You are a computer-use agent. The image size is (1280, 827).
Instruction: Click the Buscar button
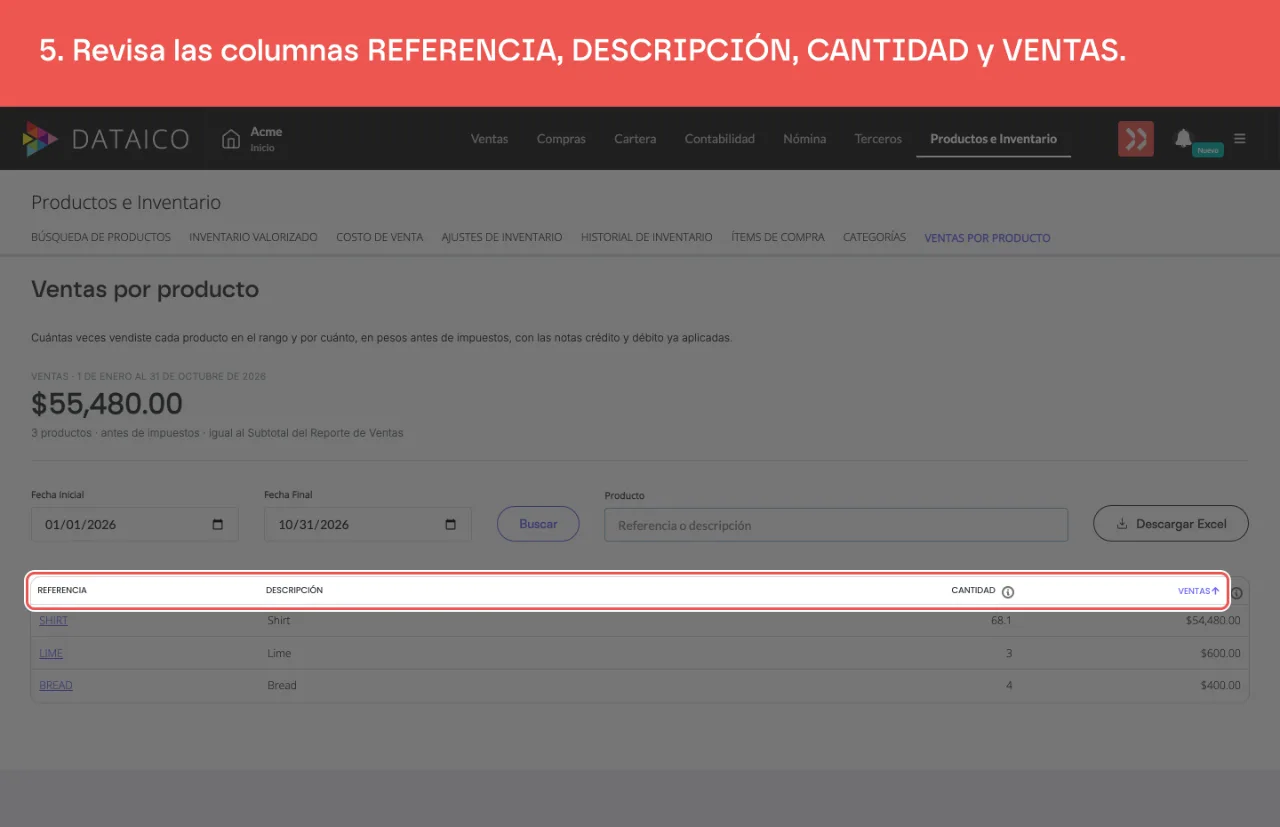click(538, 524)
